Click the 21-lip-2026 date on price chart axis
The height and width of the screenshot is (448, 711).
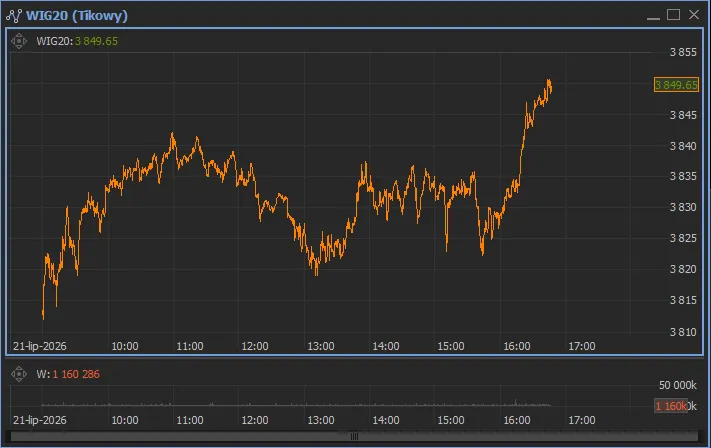[39, 346]
